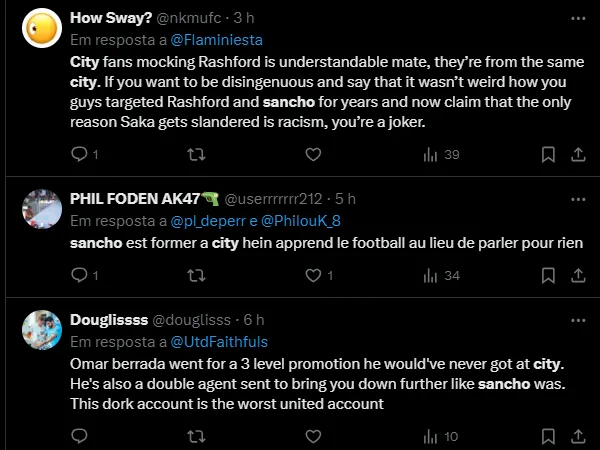600x450 pixels.
Task: Open more menu on PHIL FODEN AK47 tweet
Action: coord(577,198)
